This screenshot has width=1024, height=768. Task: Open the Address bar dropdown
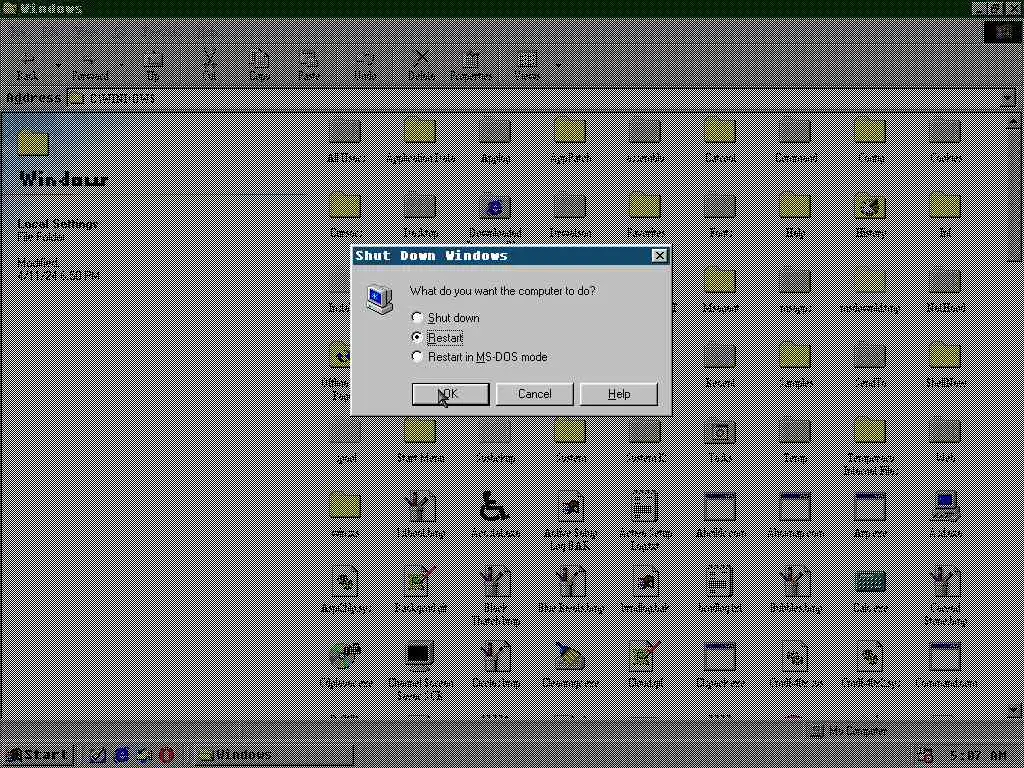tap(1008, 98)
